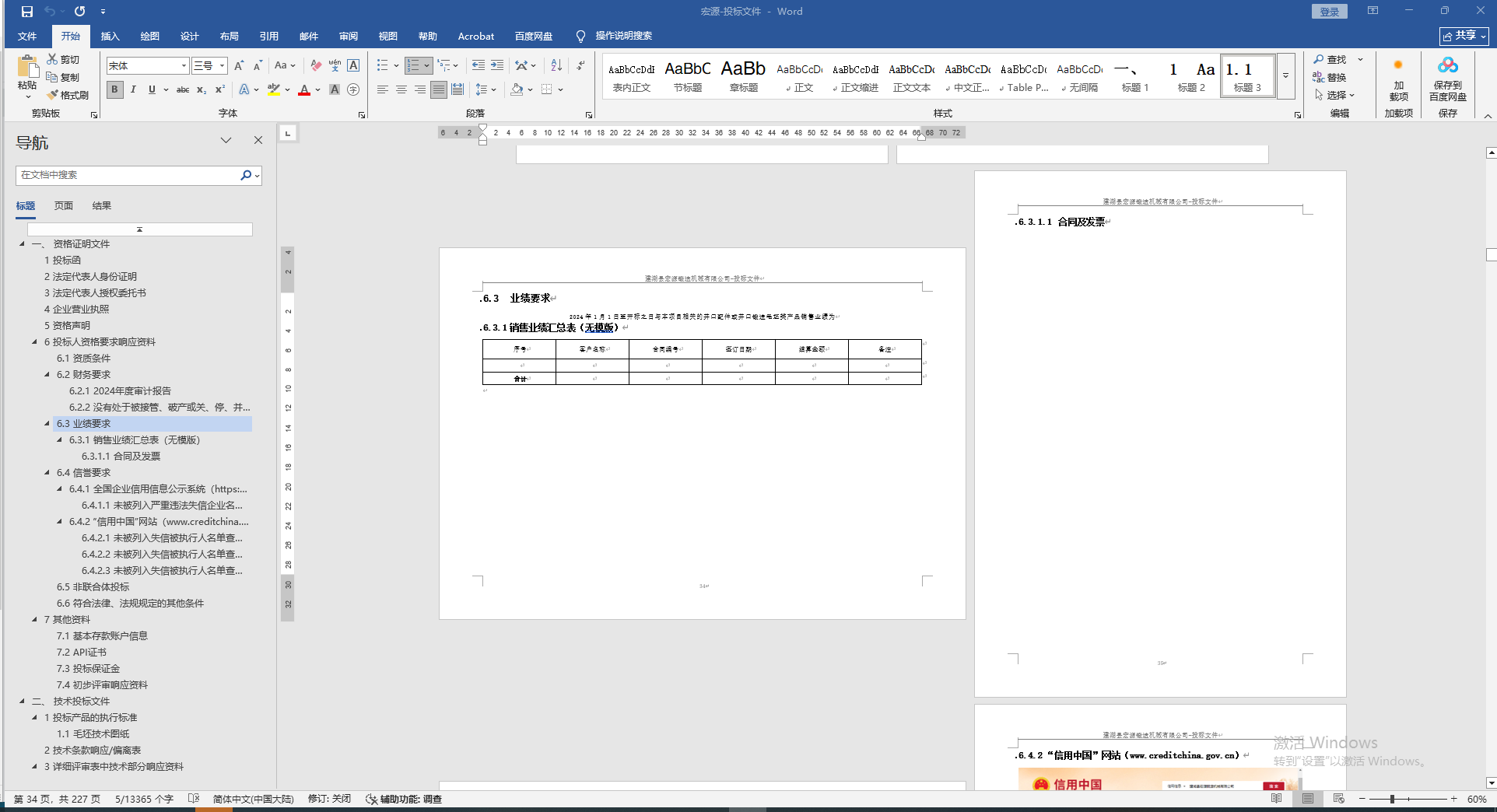Copy the selection with 复制
This screenshot has width=1497, height=812.
coord(63,77)
